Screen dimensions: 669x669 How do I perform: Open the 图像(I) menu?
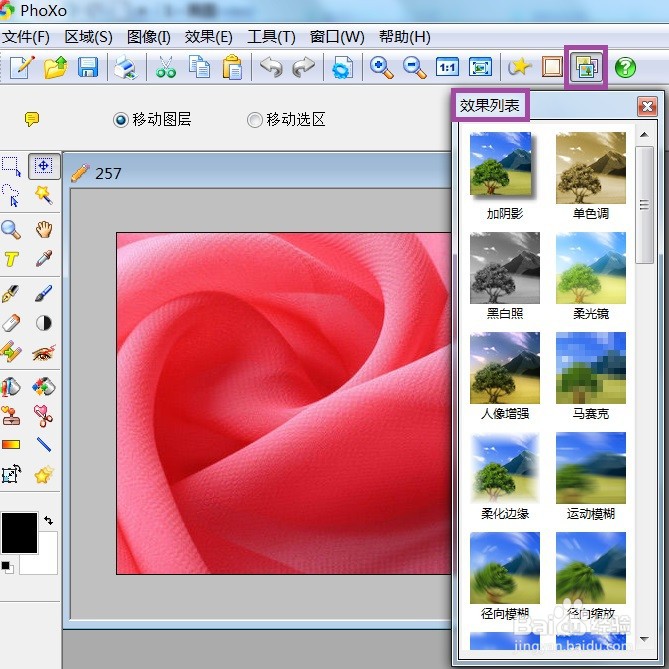148,37
